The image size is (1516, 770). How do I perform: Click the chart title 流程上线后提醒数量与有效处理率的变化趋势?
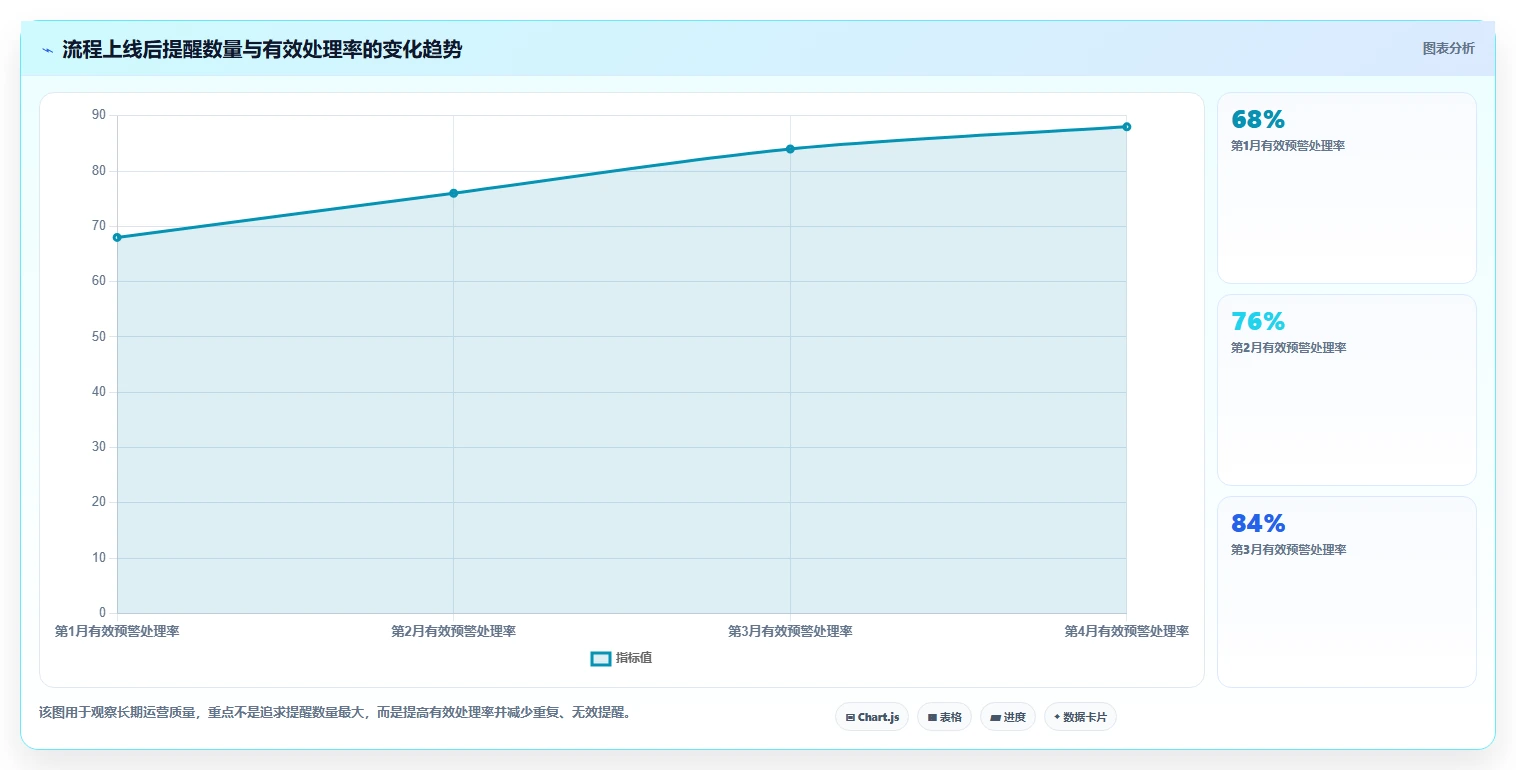coord(262,50)
